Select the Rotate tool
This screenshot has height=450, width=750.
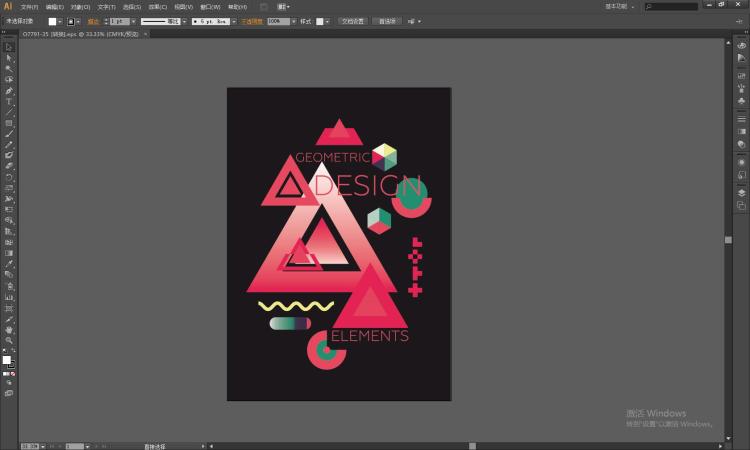(x=9, y=177)
